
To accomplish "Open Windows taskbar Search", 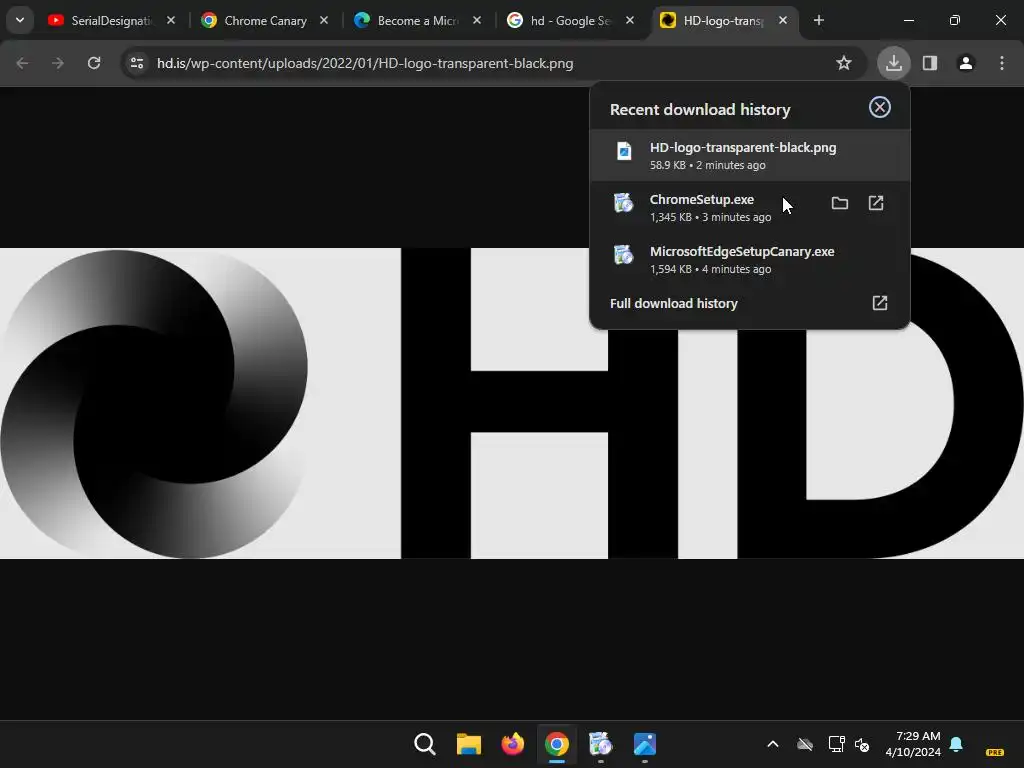I will pyautogui.click(x=424, y=744).
